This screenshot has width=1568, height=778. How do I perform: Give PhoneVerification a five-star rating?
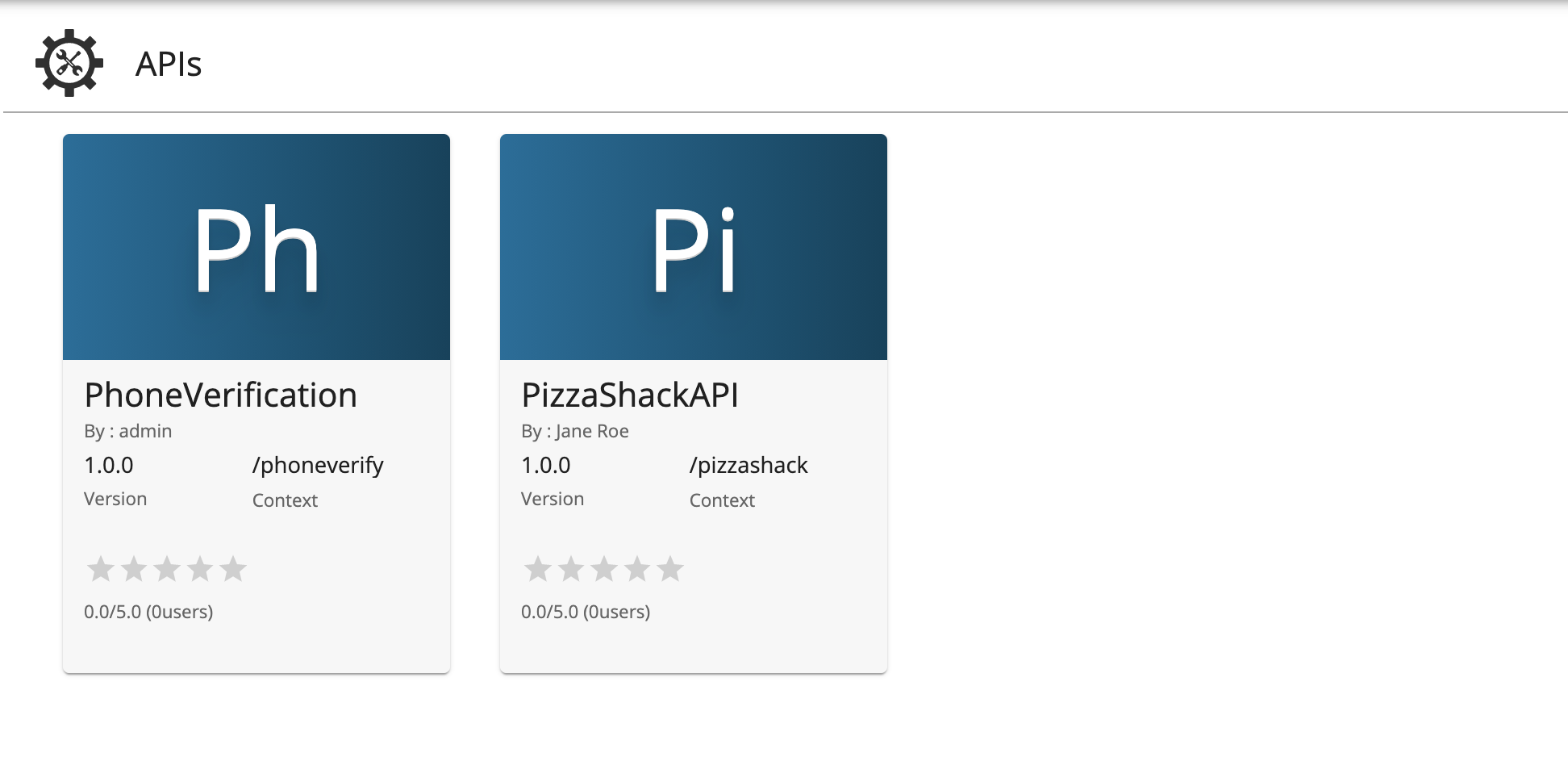coord(232,569)
